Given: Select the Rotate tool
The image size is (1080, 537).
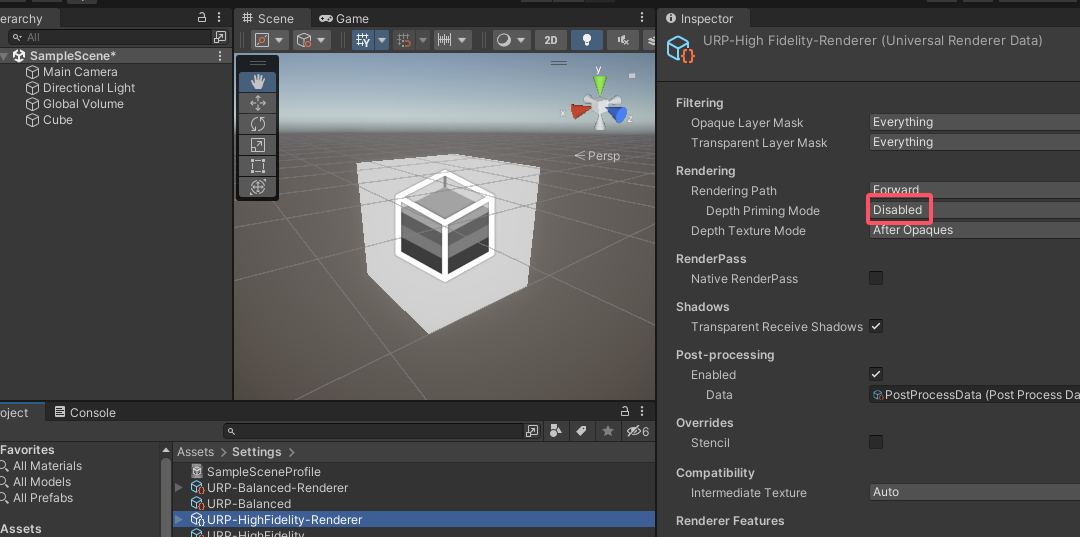Looking at the screenshot, I should pos(257,124).
